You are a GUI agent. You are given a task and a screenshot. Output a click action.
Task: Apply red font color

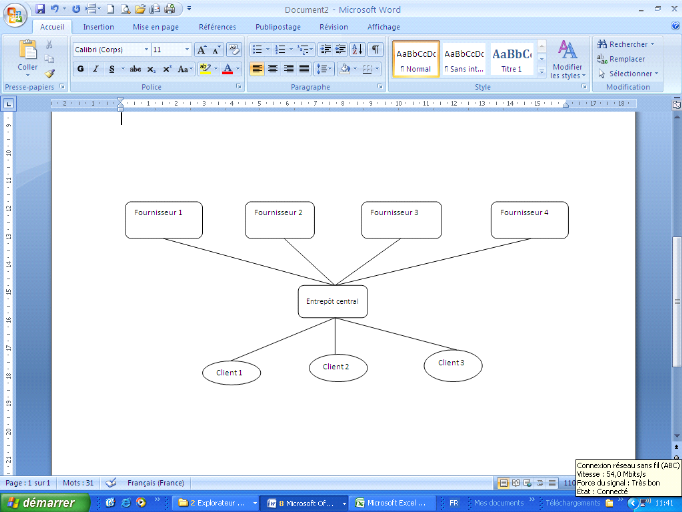pyautogui.click(x=227, y=69)
